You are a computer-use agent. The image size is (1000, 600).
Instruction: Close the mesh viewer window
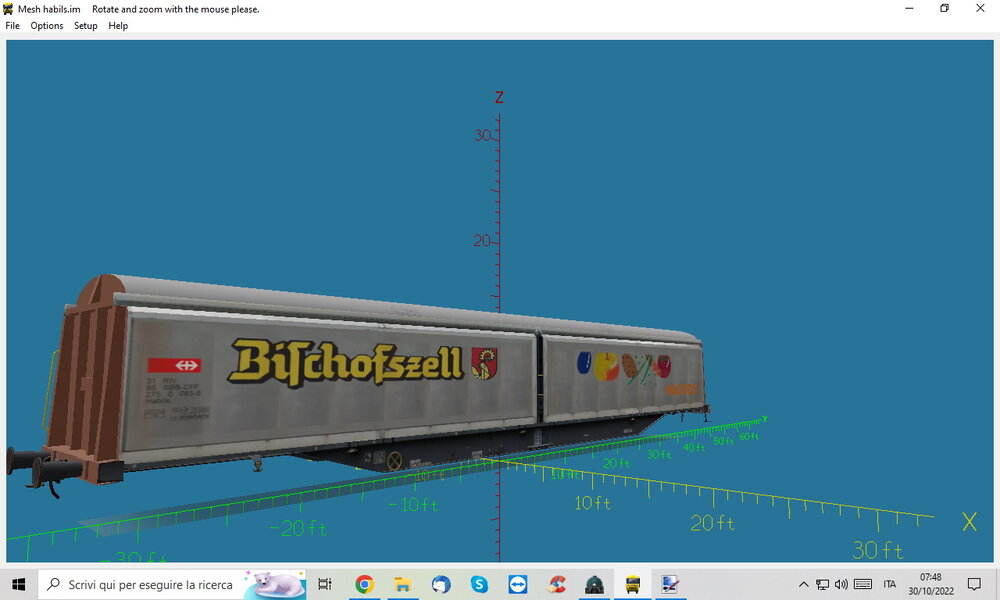pyautogui.click(x=980, y=8)
